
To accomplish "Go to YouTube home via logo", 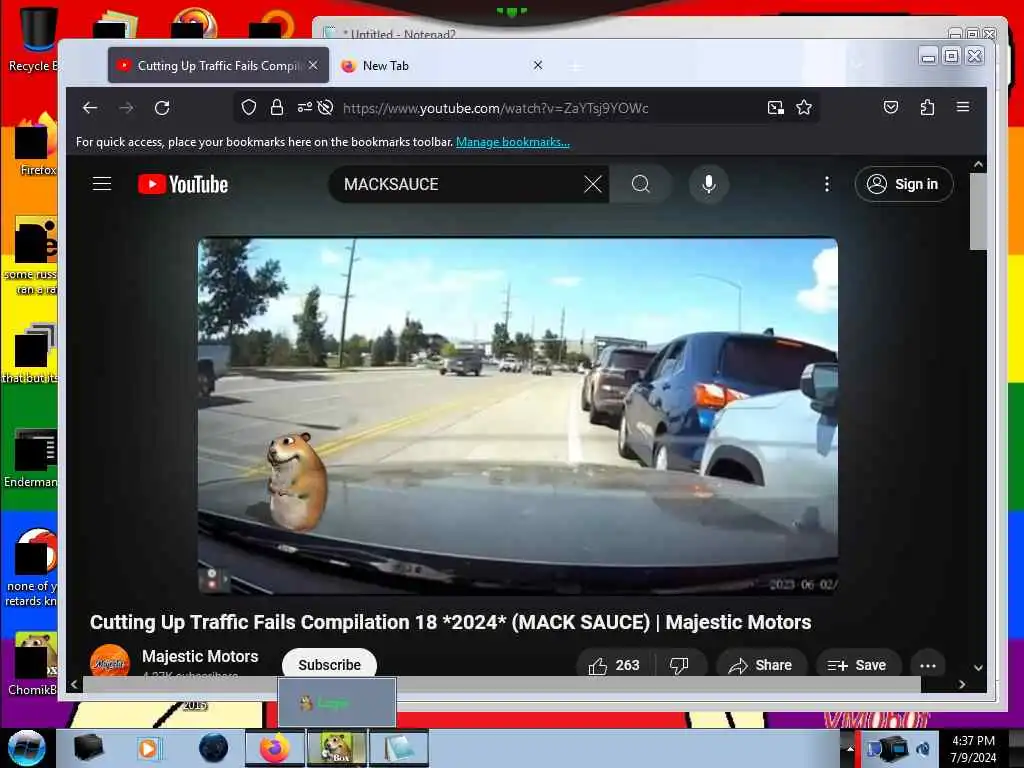I will coord(183,185).
